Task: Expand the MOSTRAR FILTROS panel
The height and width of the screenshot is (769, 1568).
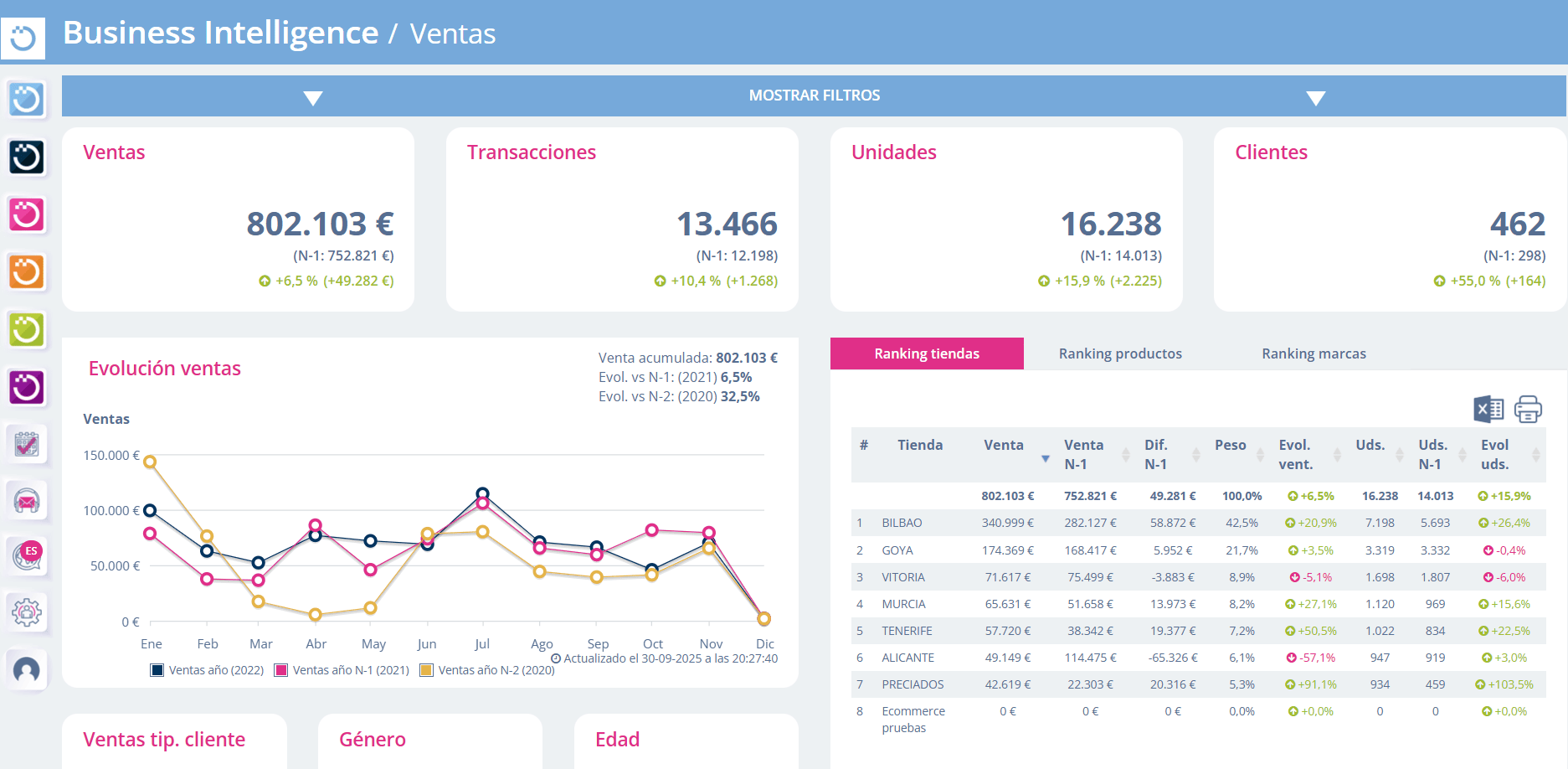Action: pos(814,95)
